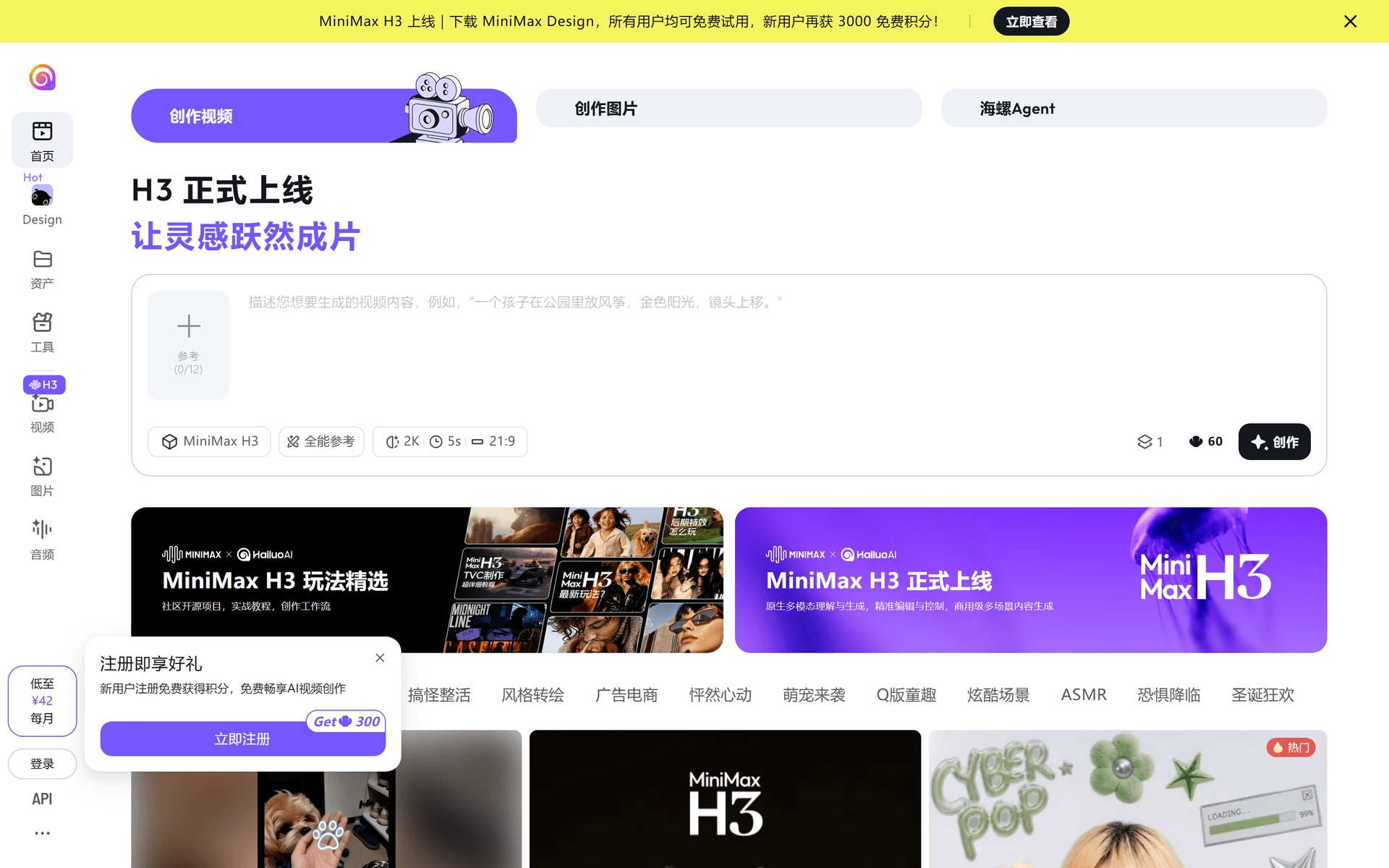Select the 海螺Agent tab
Viewport: 1389px width, 868px height.
[x=1134, y=109]
